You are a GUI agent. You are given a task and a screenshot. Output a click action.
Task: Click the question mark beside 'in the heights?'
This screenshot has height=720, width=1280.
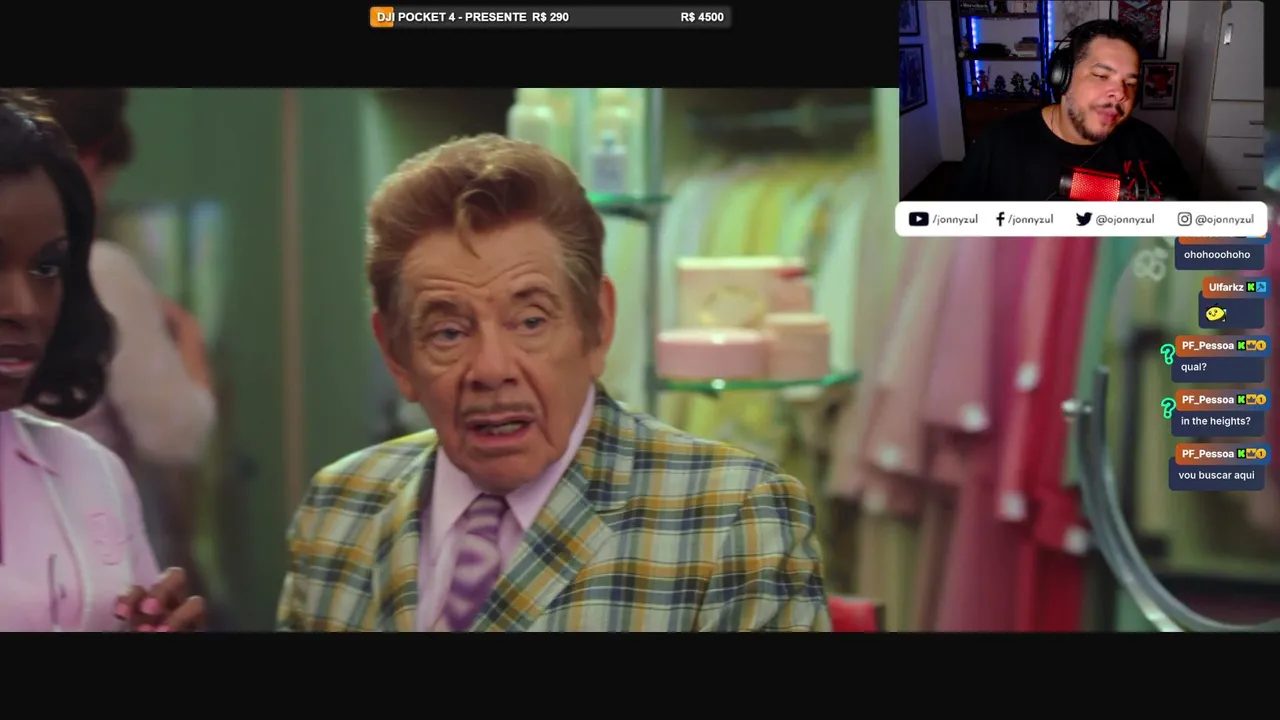(1167, 408)
